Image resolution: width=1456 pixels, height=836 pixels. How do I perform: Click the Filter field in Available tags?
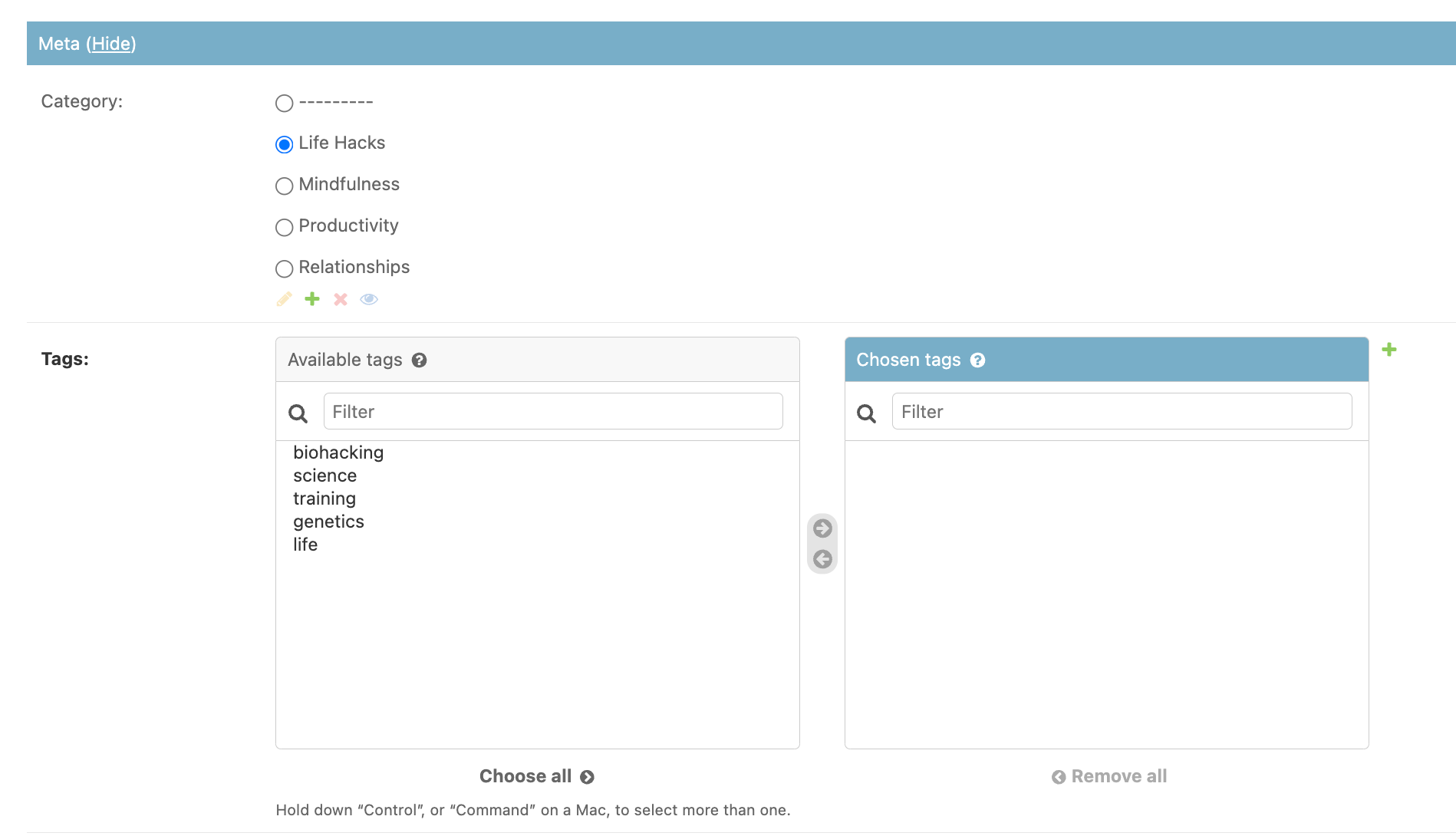(553, 411)
